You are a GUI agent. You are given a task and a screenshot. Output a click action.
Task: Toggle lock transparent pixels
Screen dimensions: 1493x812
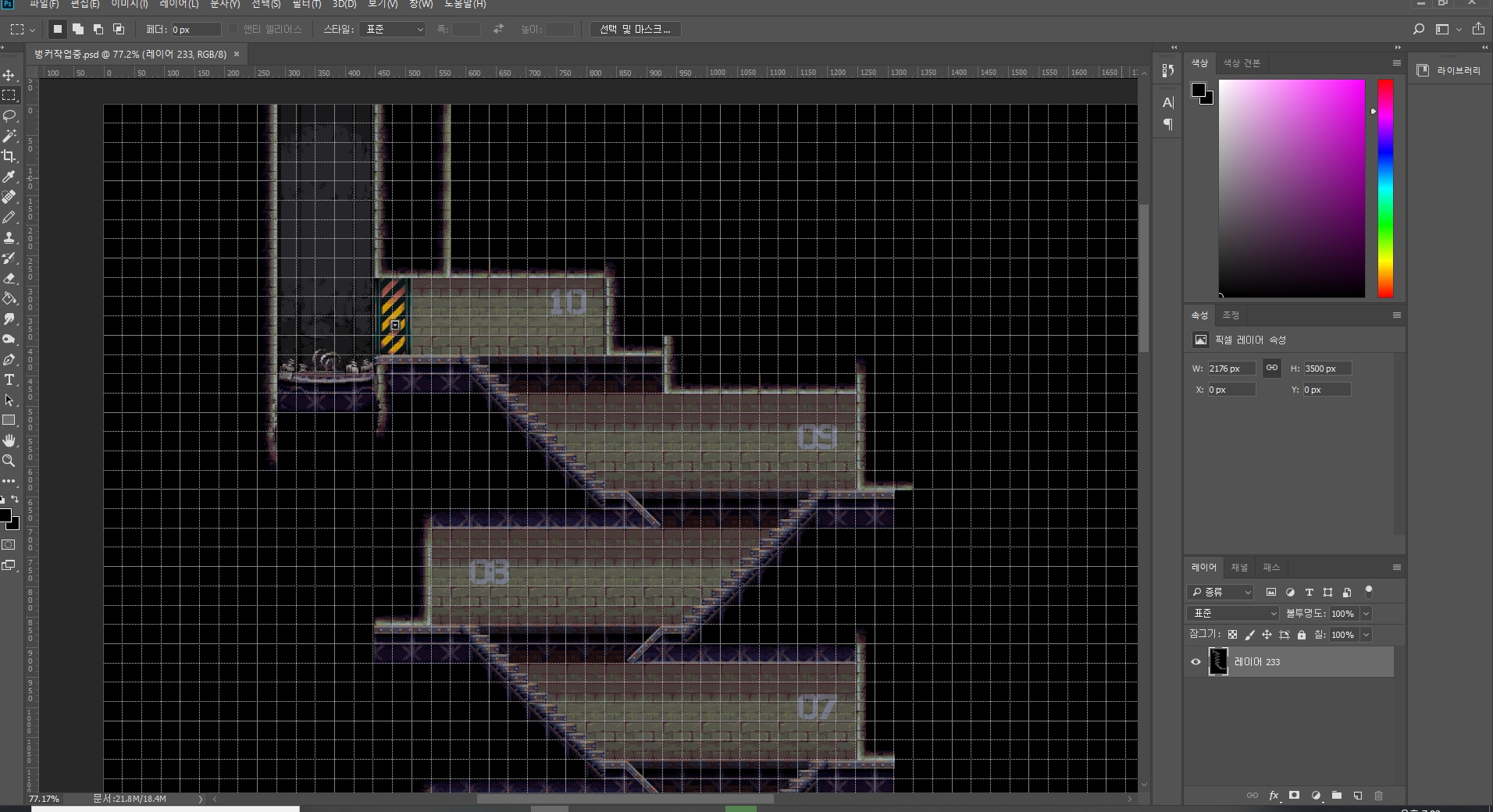pyautogui.click(x=1232, y=635)
